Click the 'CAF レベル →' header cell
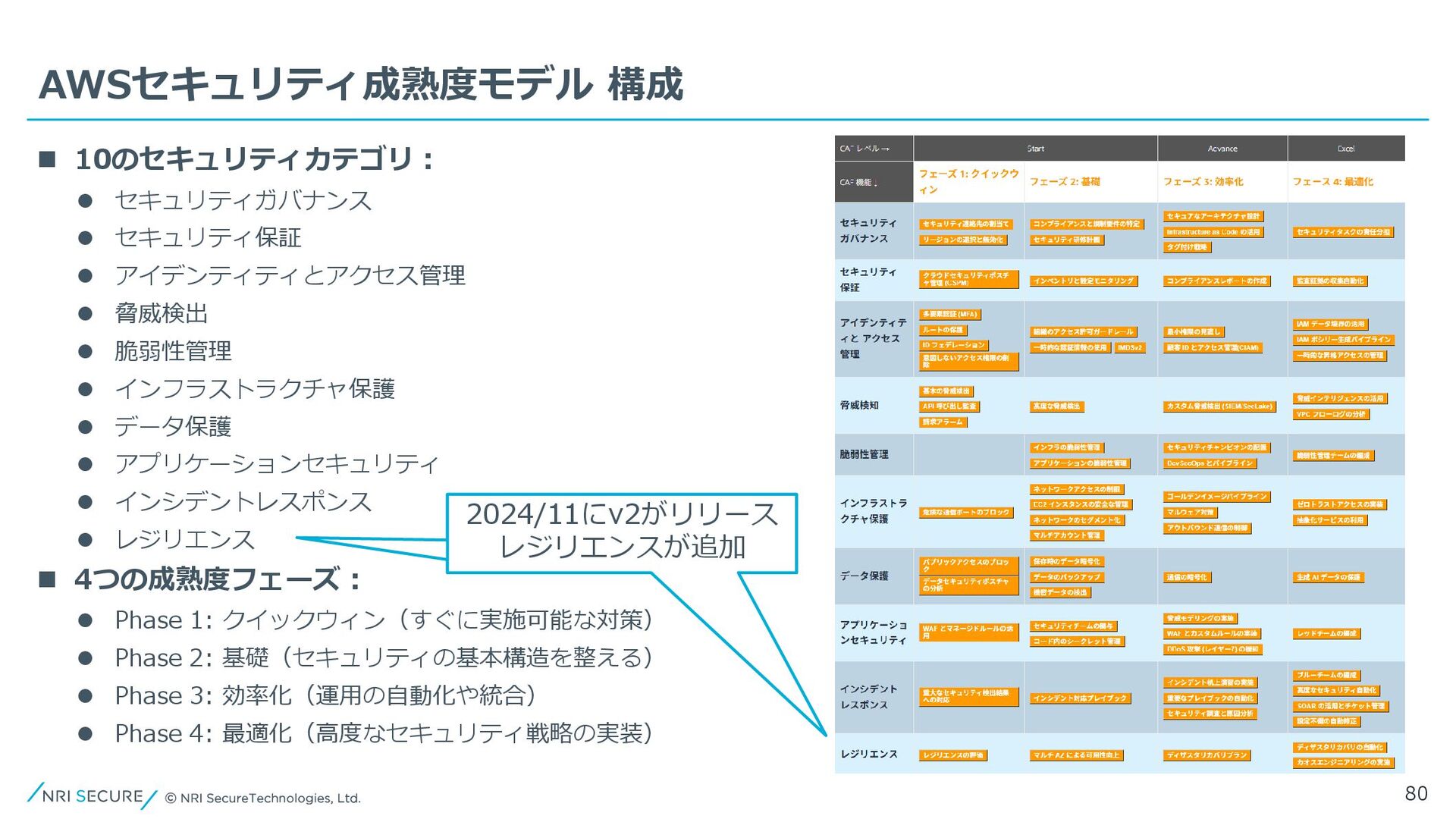The height and width of the screenshot is (819, 1456). tap(874, 149)
